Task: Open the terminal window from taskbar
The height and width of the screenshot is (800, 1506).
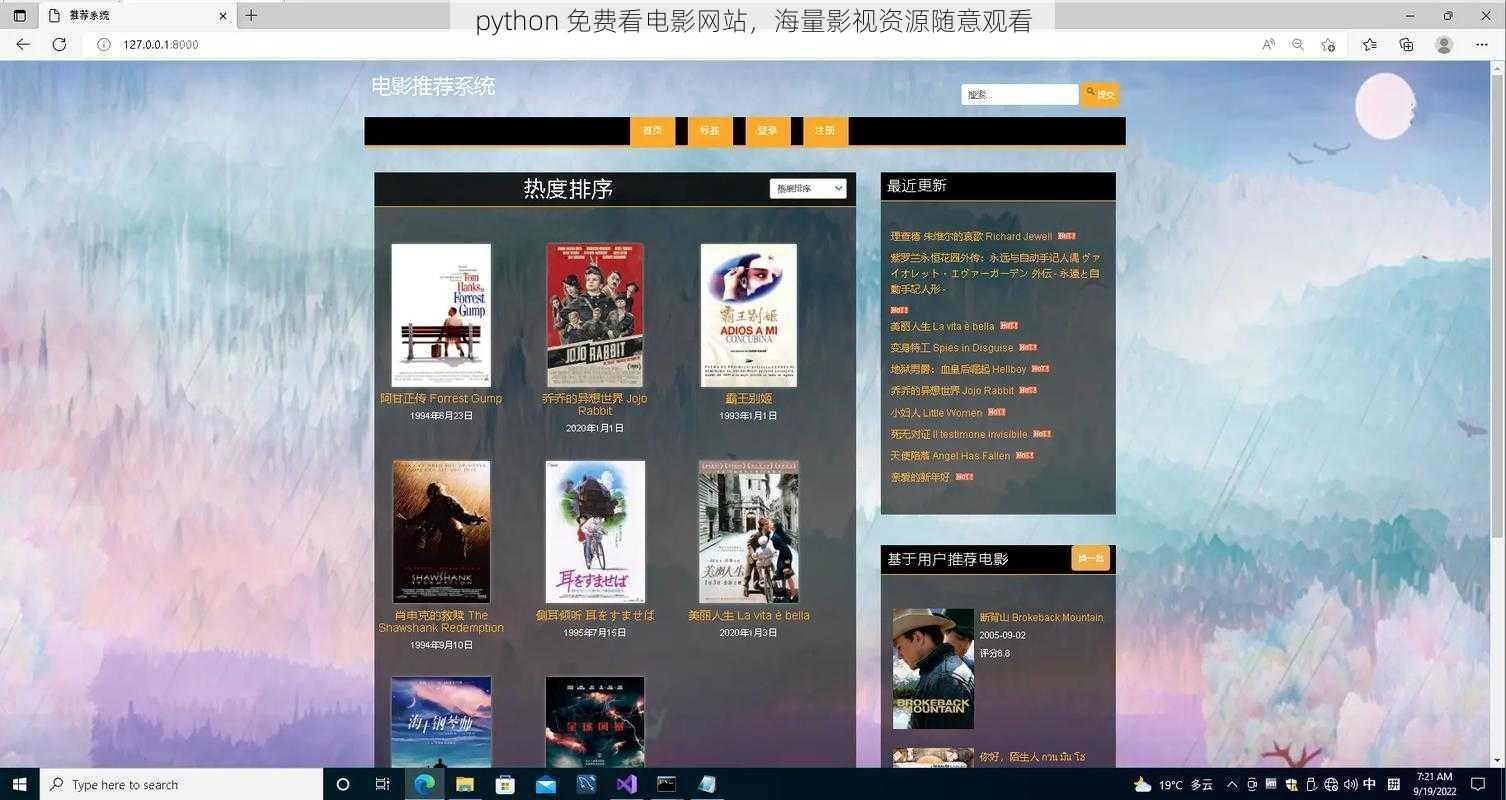Action: point(667,784)
